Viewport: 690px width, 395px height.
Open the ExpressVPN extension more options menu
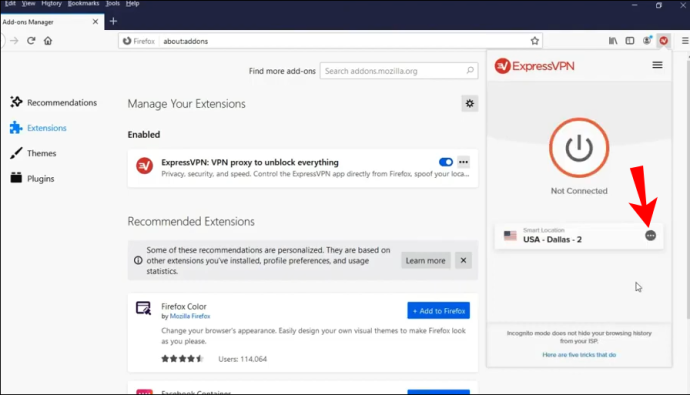pos(463,162)
